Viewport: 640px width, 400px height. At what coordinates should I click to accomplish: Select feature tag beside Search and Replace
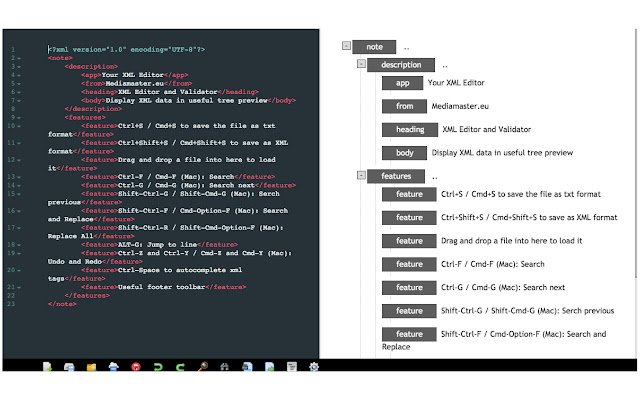409,334
